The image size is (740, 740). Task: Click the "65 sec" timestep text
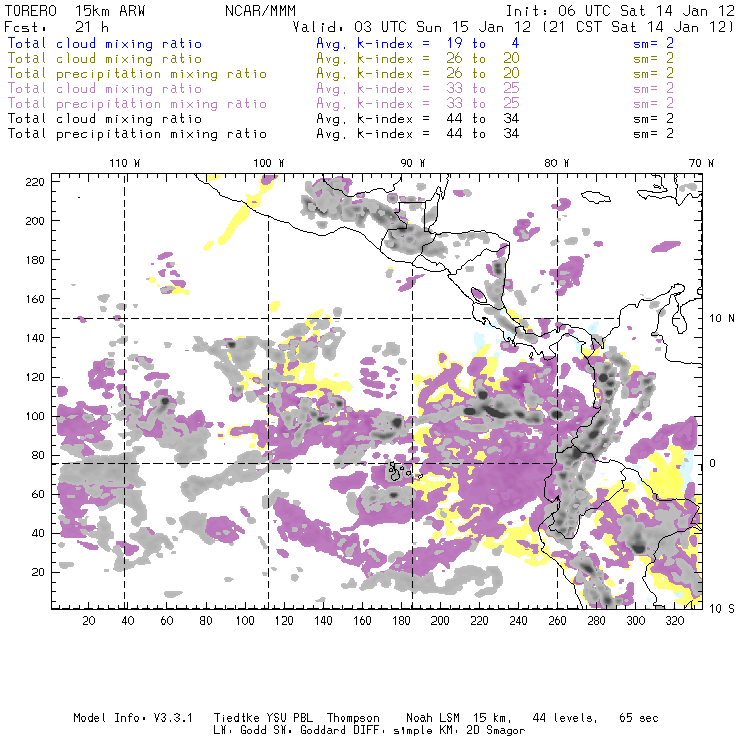click(x=639, y=718)
